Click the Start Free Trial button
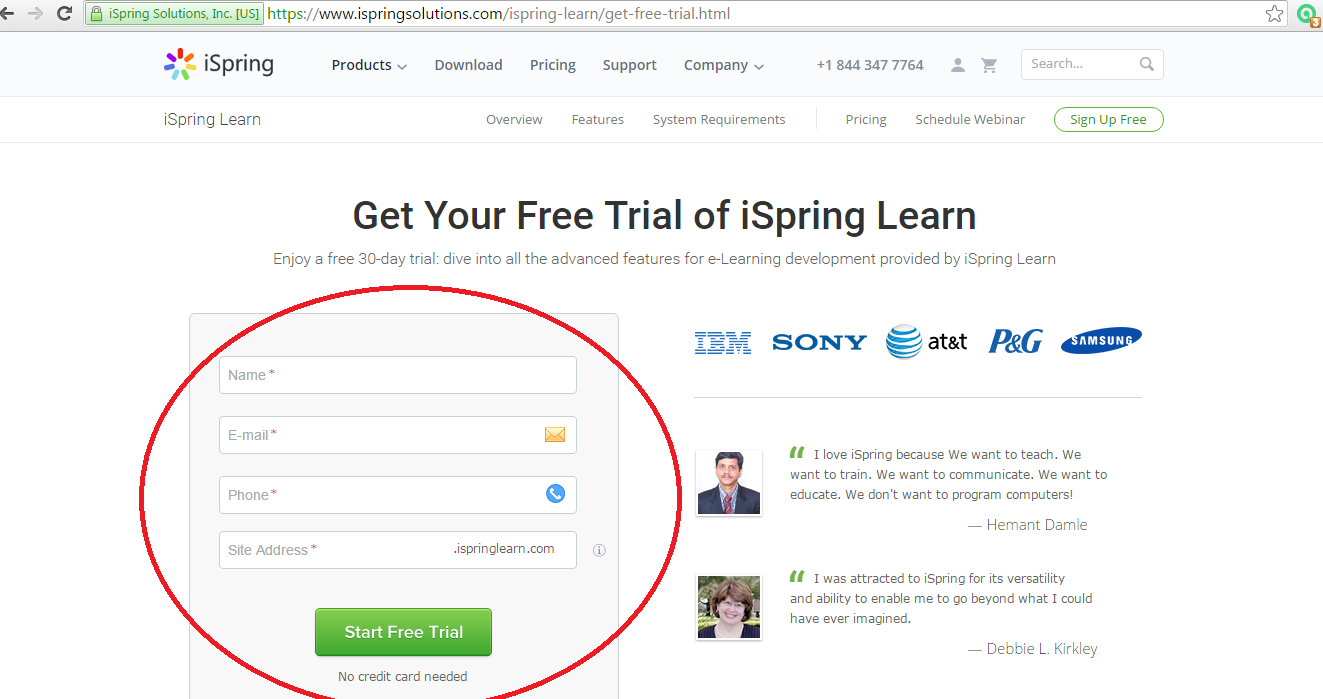 click(x=403, y=632)
